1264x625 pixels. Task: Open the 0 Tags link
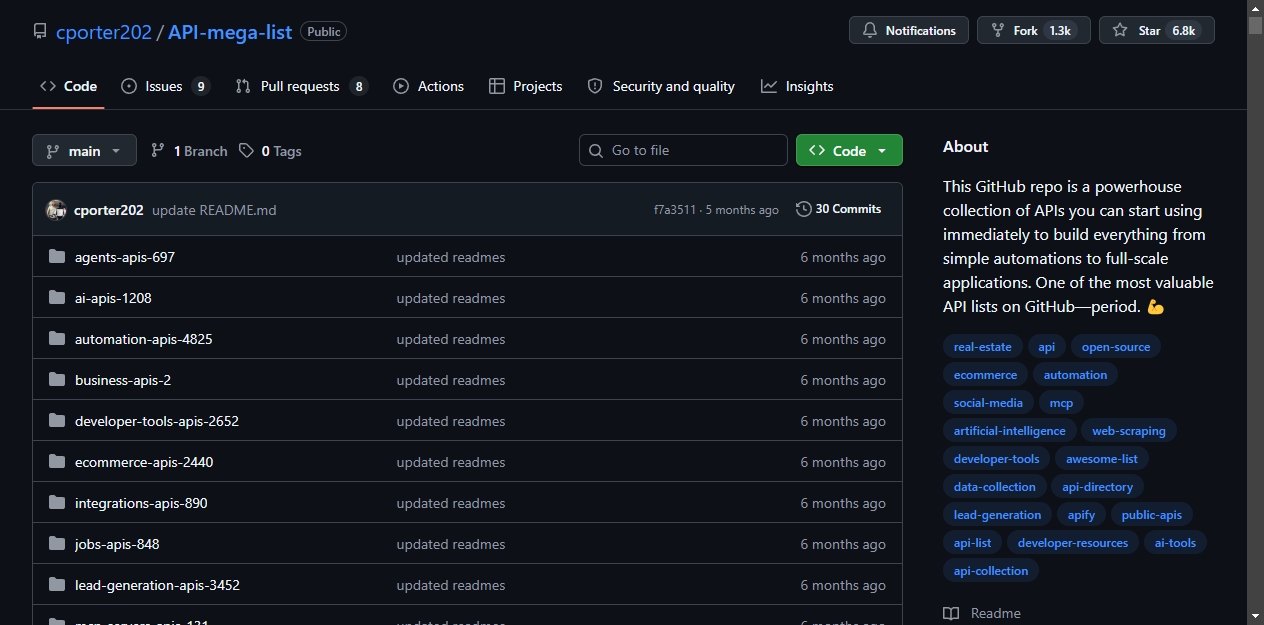click(x=270, y=151)
